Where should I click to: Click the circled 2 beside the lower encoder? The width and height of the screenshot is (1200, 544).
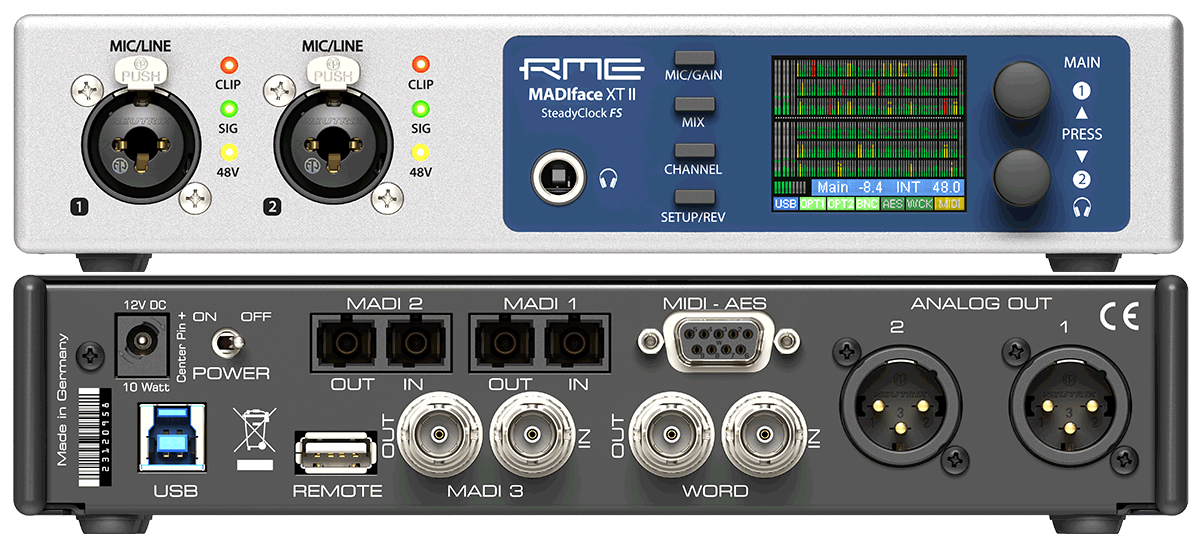click(x=1081, y=181)
